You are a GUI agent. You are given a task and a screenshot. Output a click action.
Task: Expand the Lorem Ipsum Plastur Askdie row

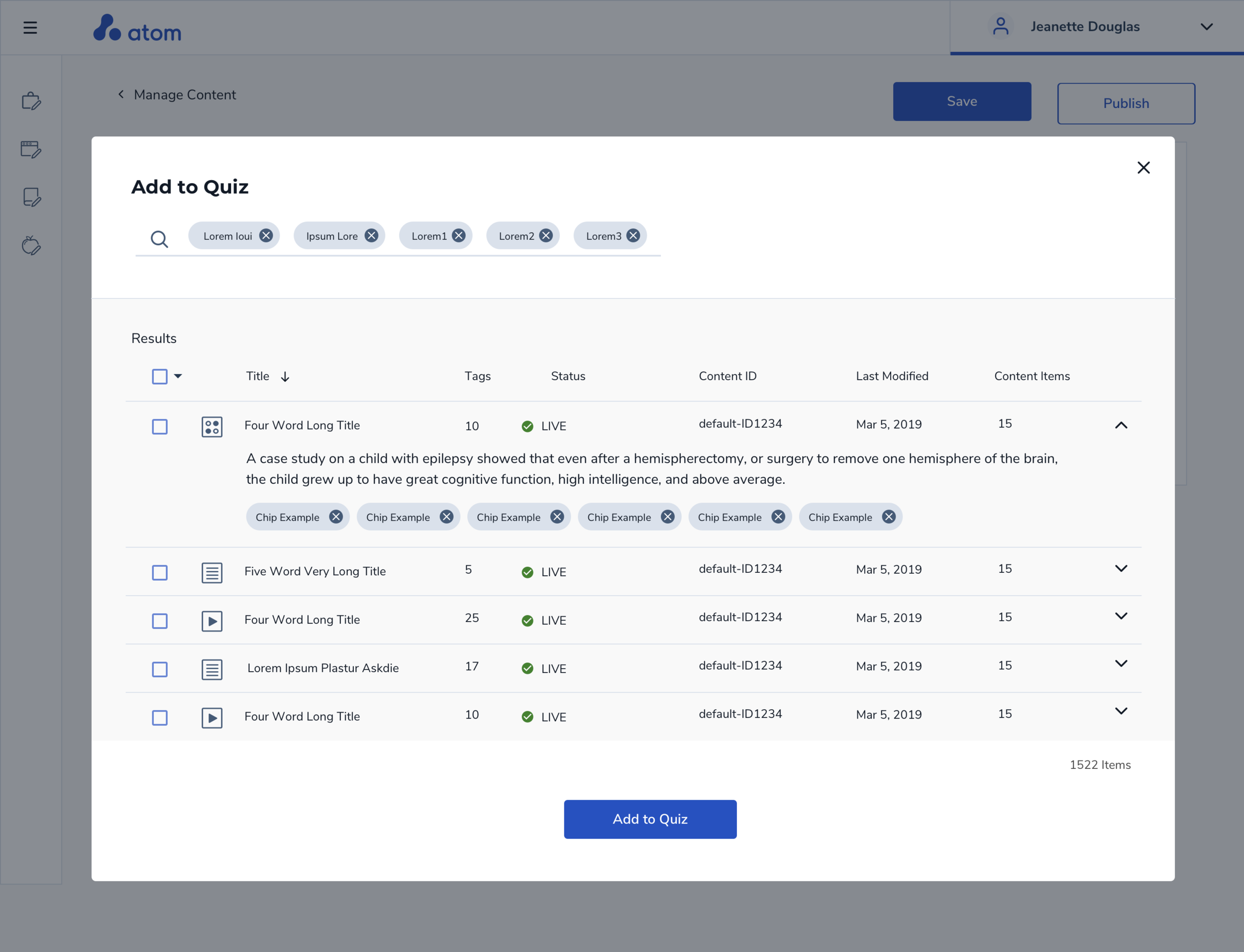click(x=1121, y=663)
